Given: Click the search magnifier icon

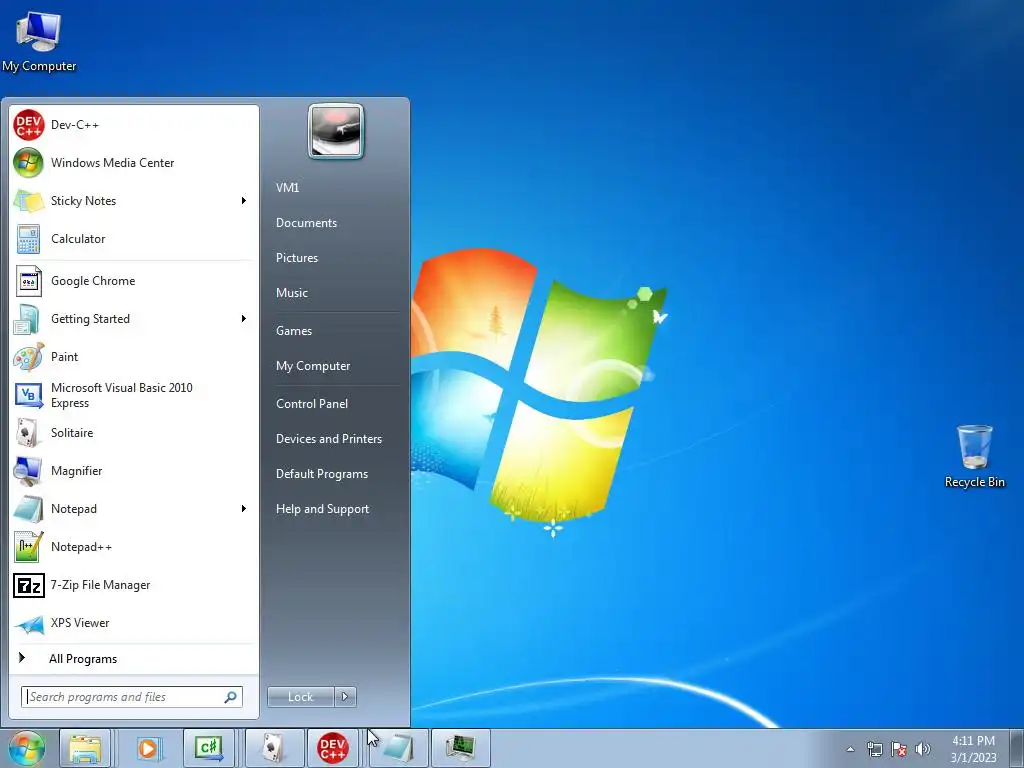Looking at the screenshot, I should click(231, 697).
